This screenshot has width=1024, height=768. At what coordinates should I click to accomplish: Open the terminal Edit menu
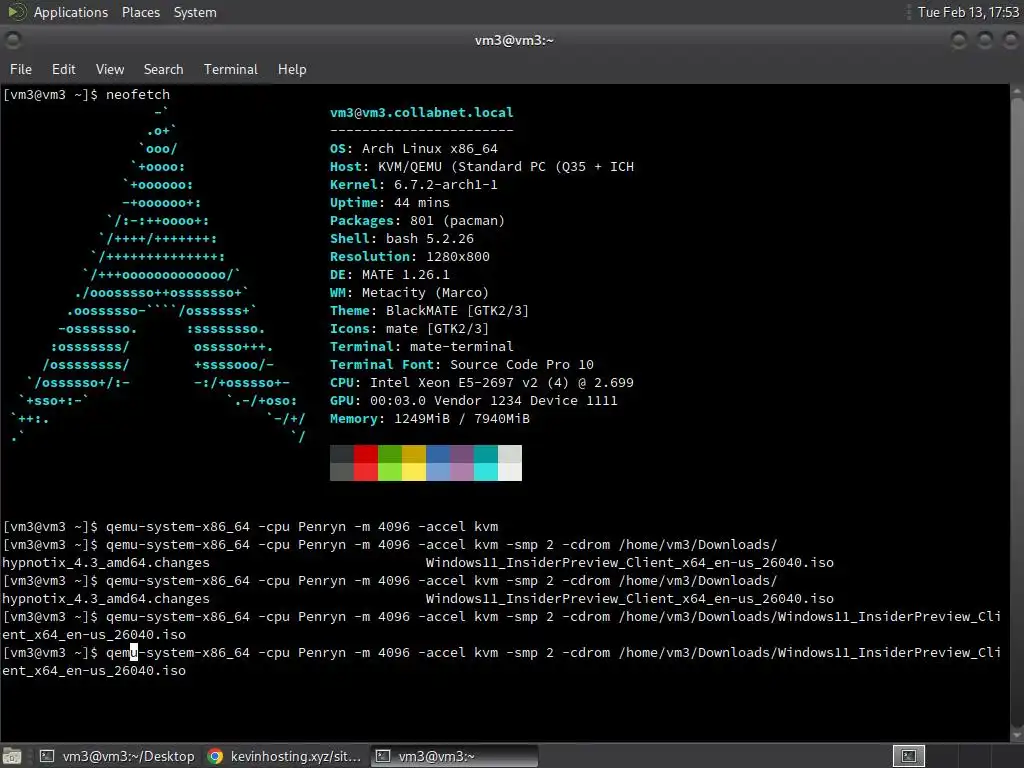63,69
